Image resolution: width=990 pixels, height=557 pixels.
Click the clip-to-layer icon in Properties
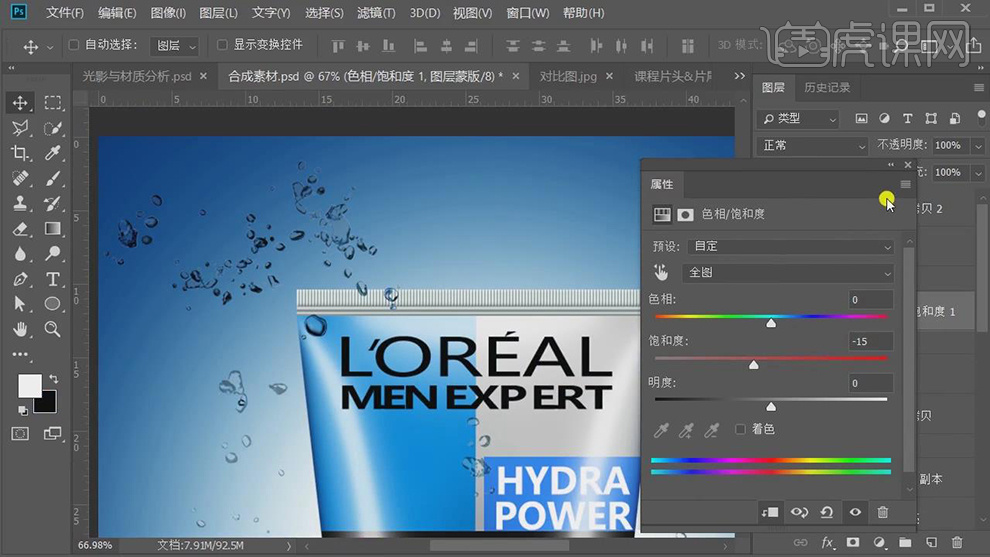[x=770, y=512]
